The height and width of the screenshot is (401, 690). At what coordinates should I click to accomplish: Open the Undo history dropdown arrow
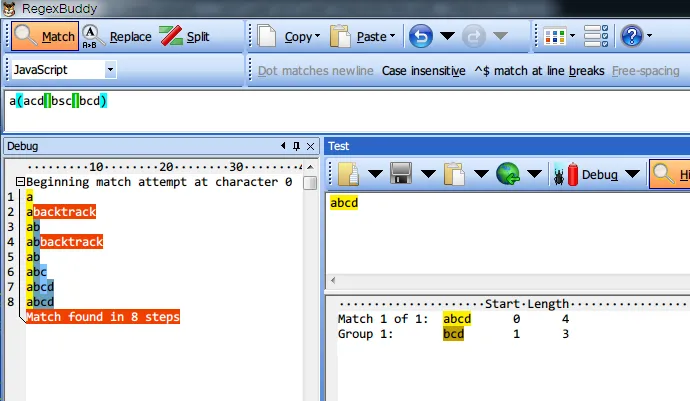pyautogui.click(x=447, y=36)
